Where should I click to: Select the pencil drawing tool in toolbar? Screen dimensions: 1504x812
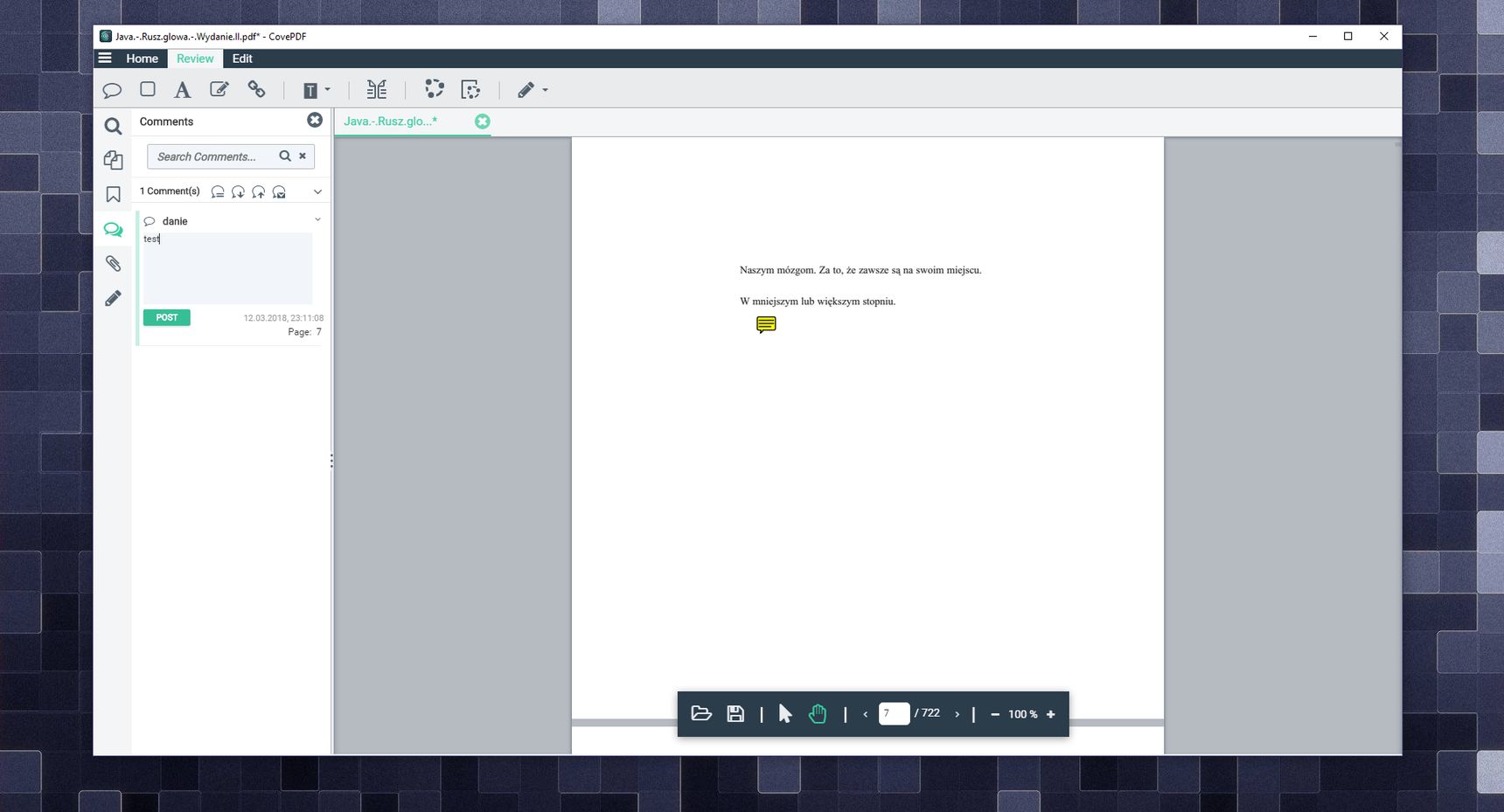(x=526, y=90)
